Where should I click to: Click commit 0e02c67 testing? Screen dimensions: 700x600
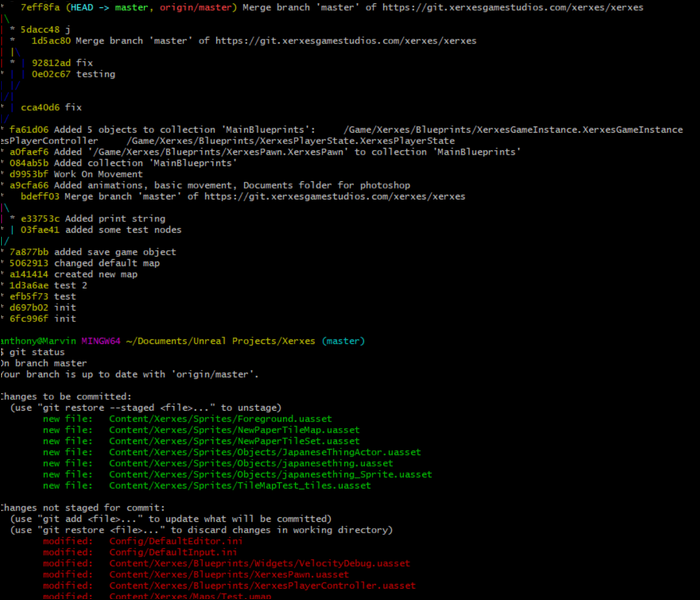(x=73, y=74)
